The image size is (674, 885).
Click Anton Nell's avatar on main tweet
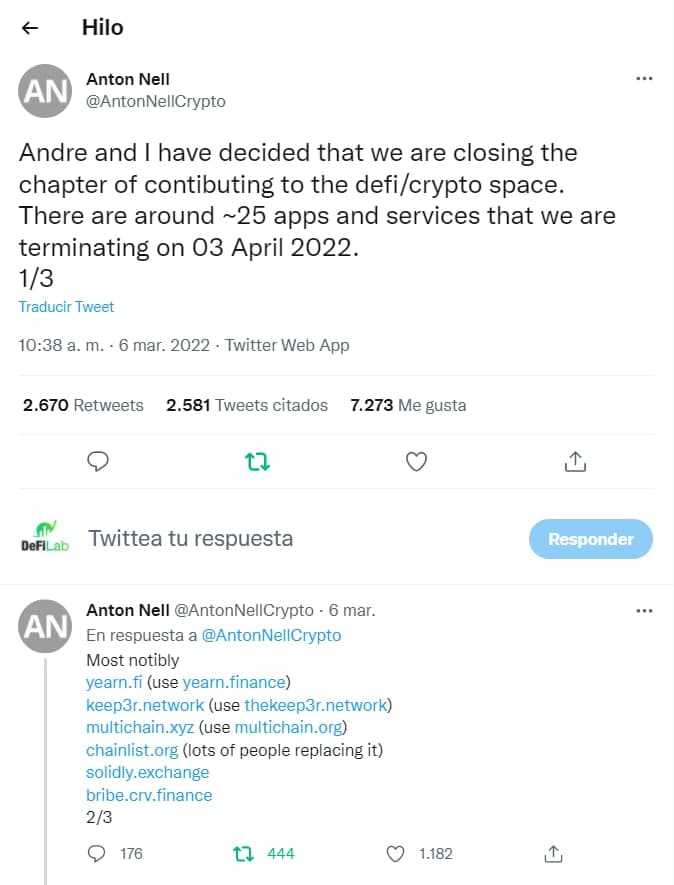pos(45,91)
